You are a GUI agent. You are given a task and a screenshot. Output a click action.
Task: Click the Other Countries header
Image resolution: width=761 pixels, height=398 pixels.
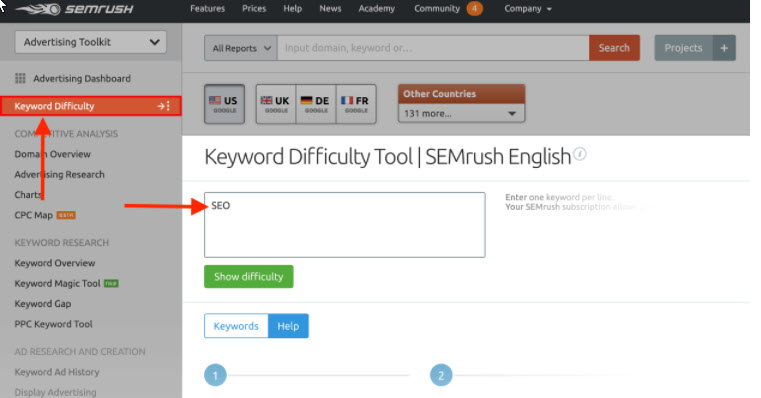tap(461, 94)
